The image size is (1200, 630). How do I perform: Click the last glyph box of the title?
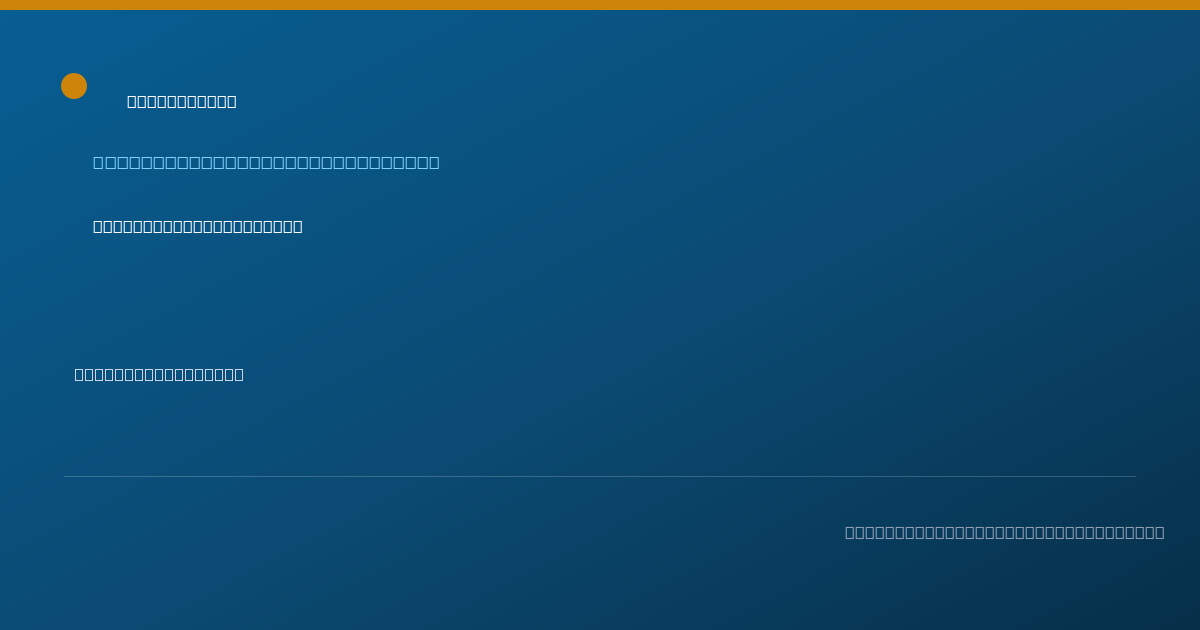pyautogui.click(x=232, y=101)
